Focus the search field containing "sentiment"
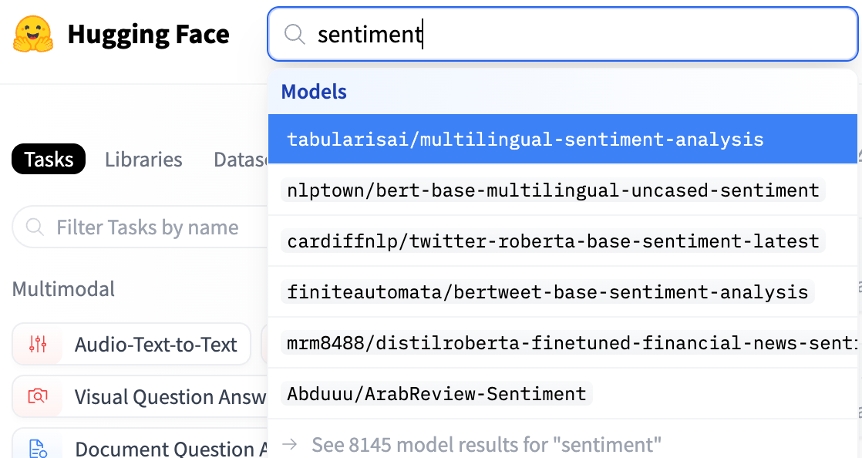Screen dimensions: 862x458 pyautogui.click(x=562, y=34)
